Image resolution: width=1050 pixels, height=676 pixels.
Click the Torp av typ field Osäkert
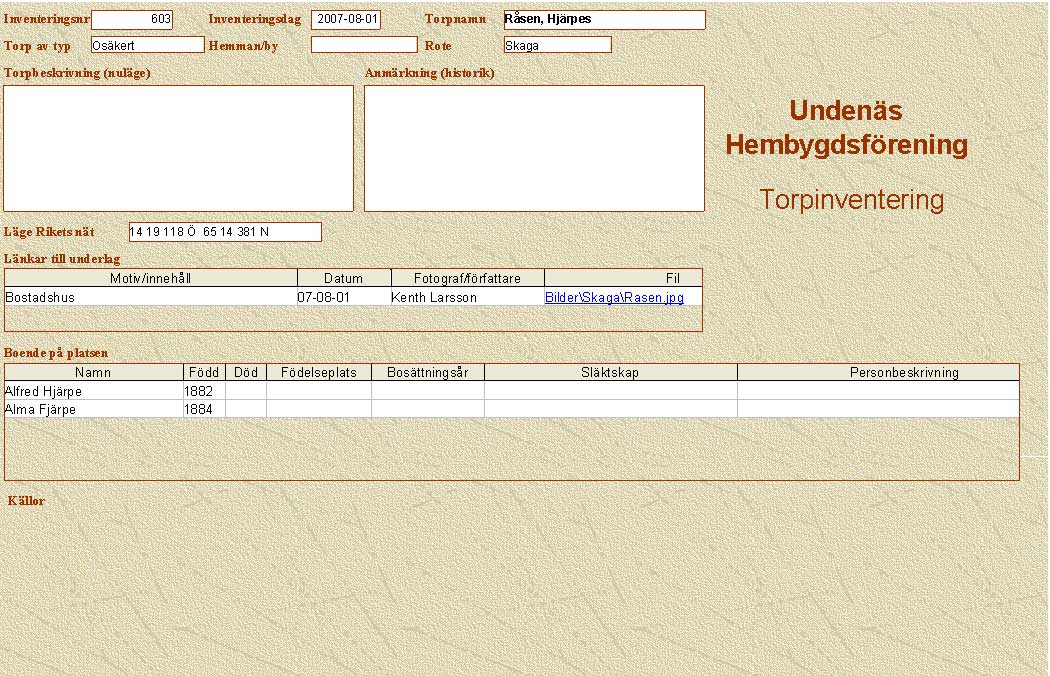(x=147, y=45)
